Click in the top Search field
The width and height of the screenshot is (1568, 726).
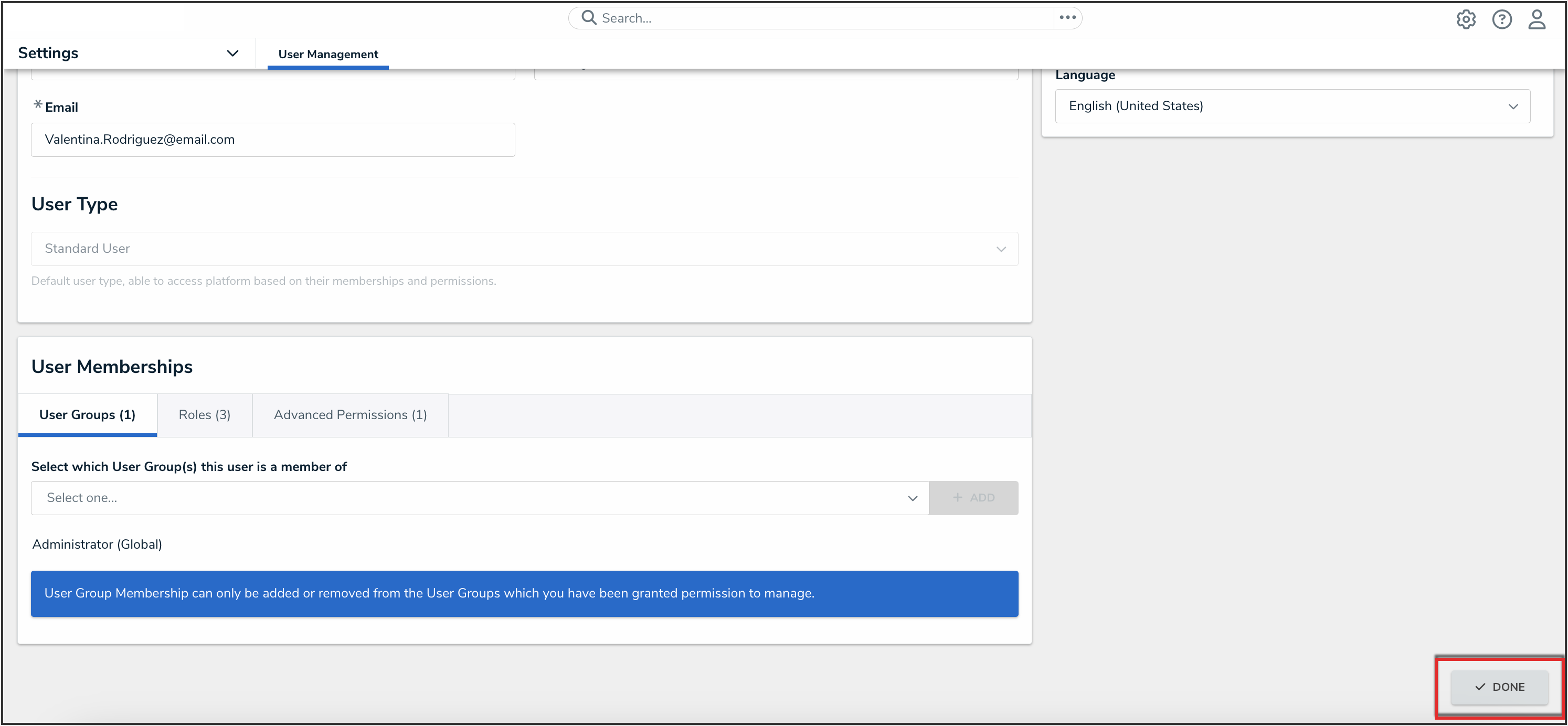point(815,18)
